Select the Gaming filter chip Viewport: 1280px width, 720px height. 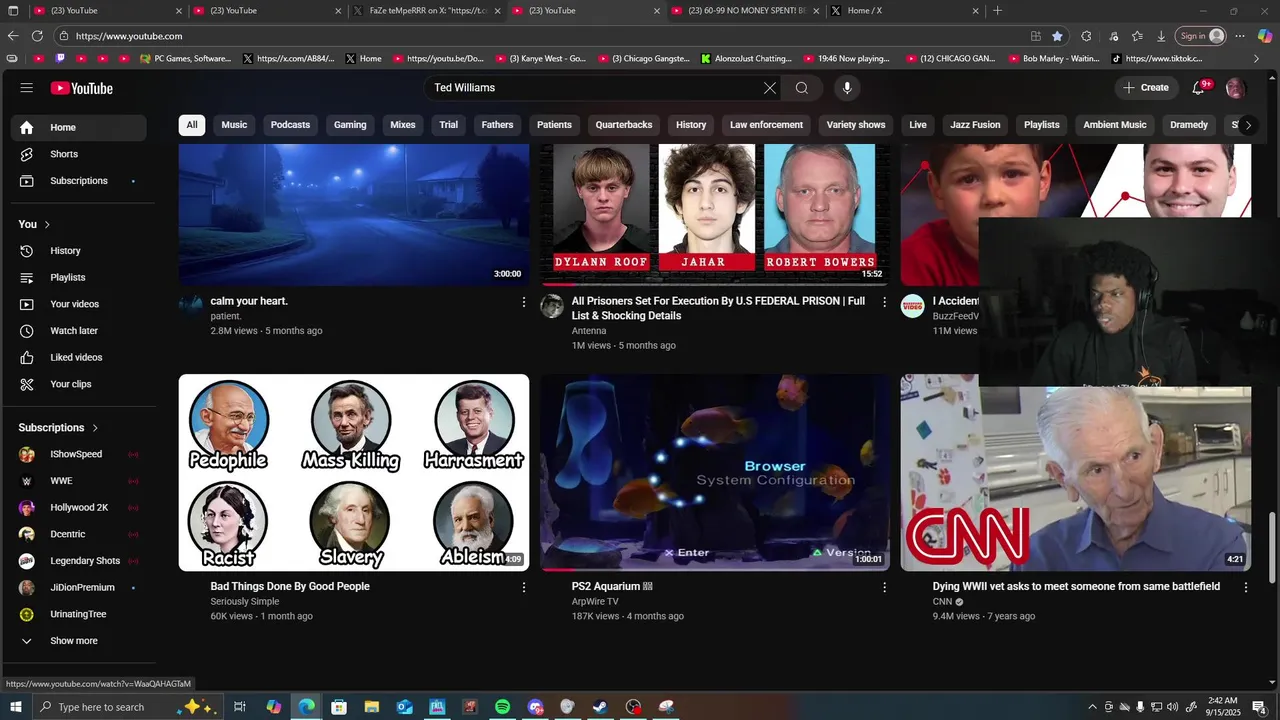coord(350,125)
